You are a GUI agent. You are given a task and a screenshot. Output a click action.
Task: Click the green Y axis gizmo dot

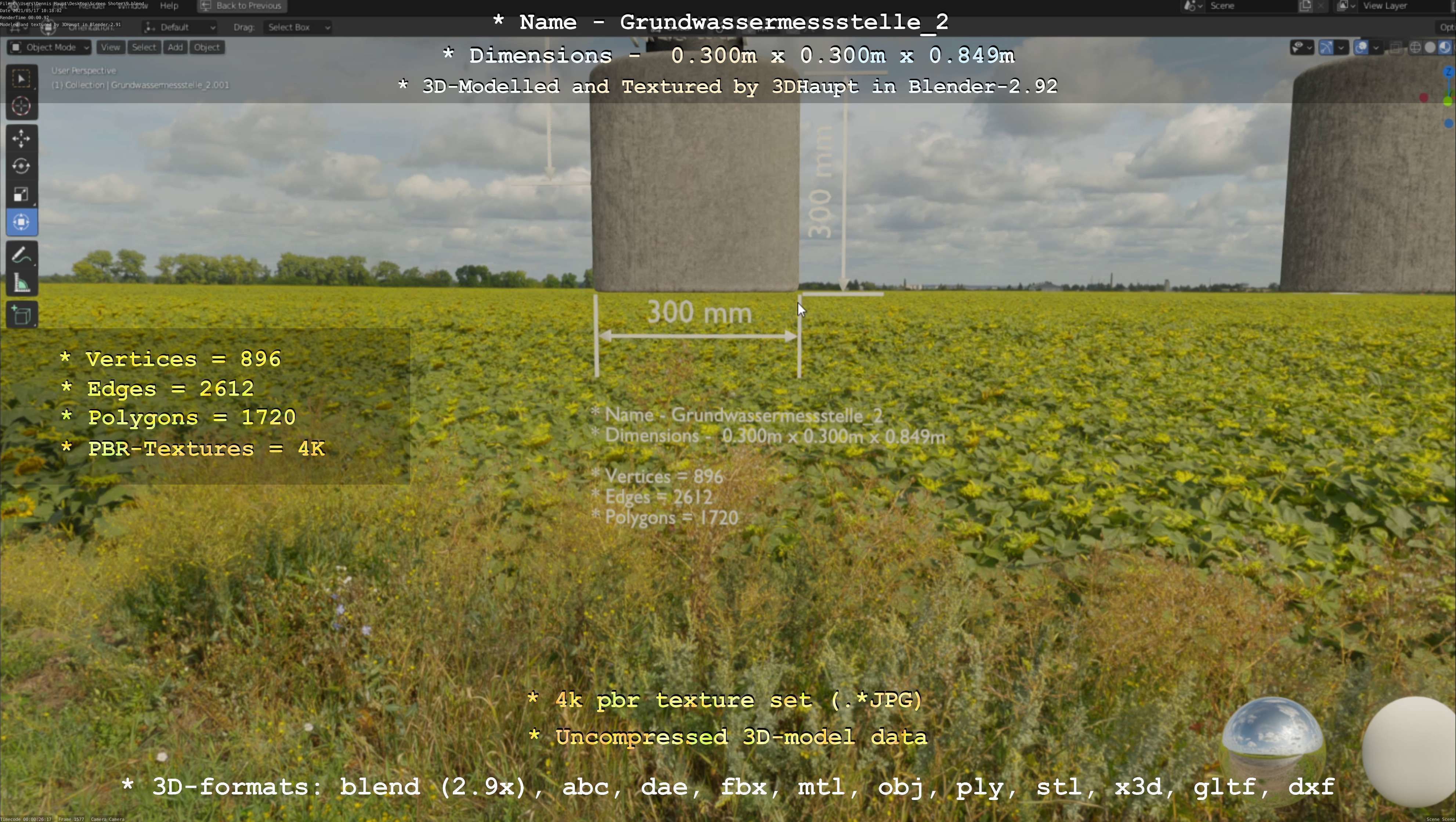(x=1448, y=102)
